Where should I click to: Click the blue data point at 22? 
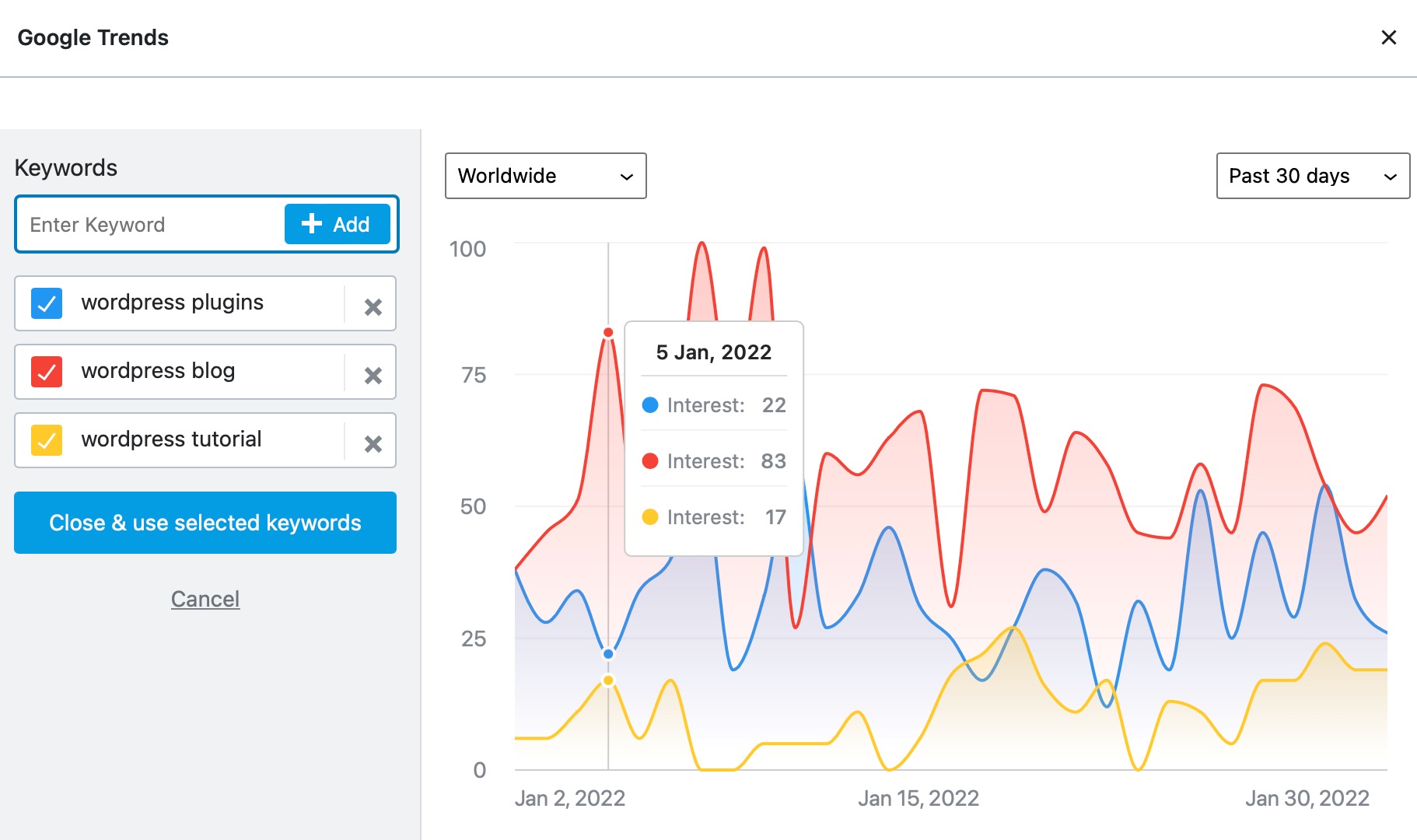608,653
